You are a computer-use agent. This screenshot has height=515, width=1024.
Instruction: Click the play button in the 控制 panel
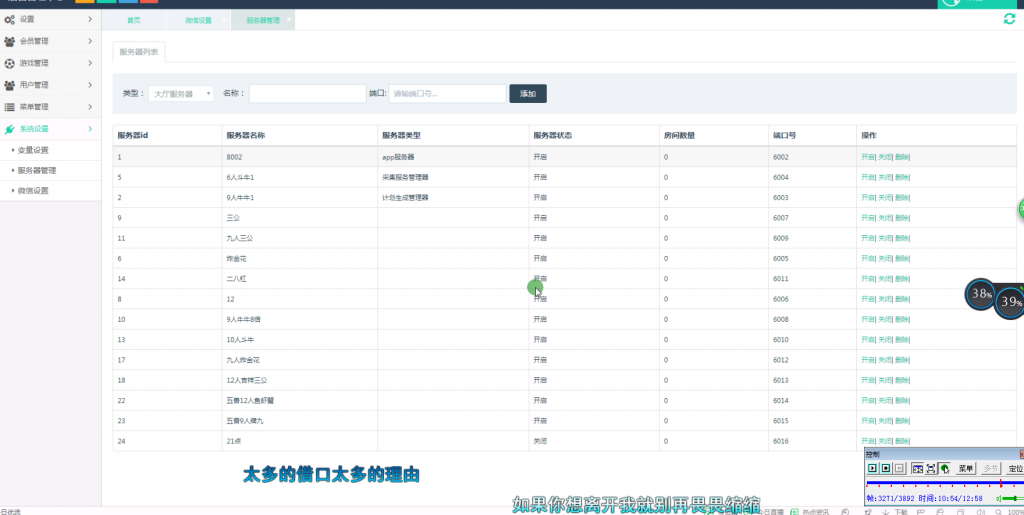(x=872, y=468)
